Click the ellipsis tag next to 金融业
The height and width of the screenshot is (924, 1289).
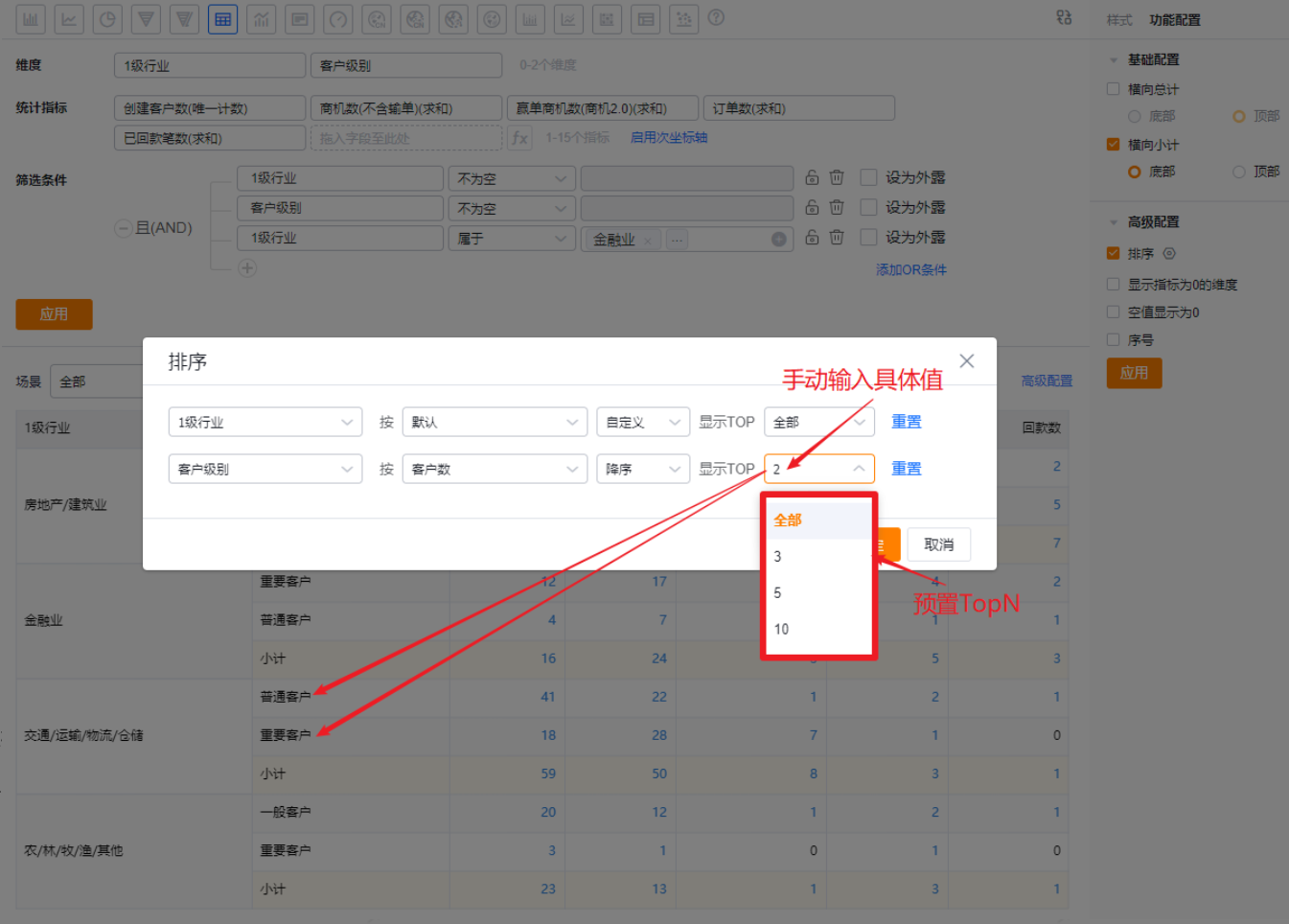(x=678, y=240)
